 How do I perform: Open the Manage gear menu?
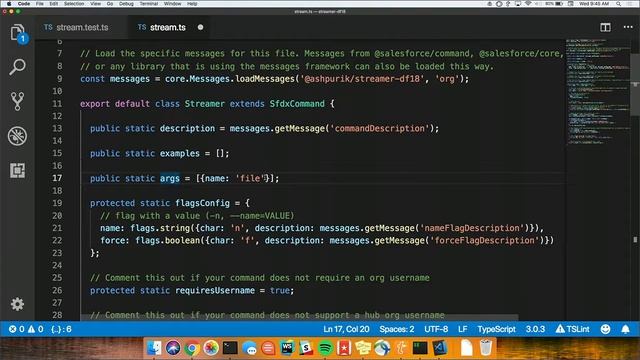point(17,304)
